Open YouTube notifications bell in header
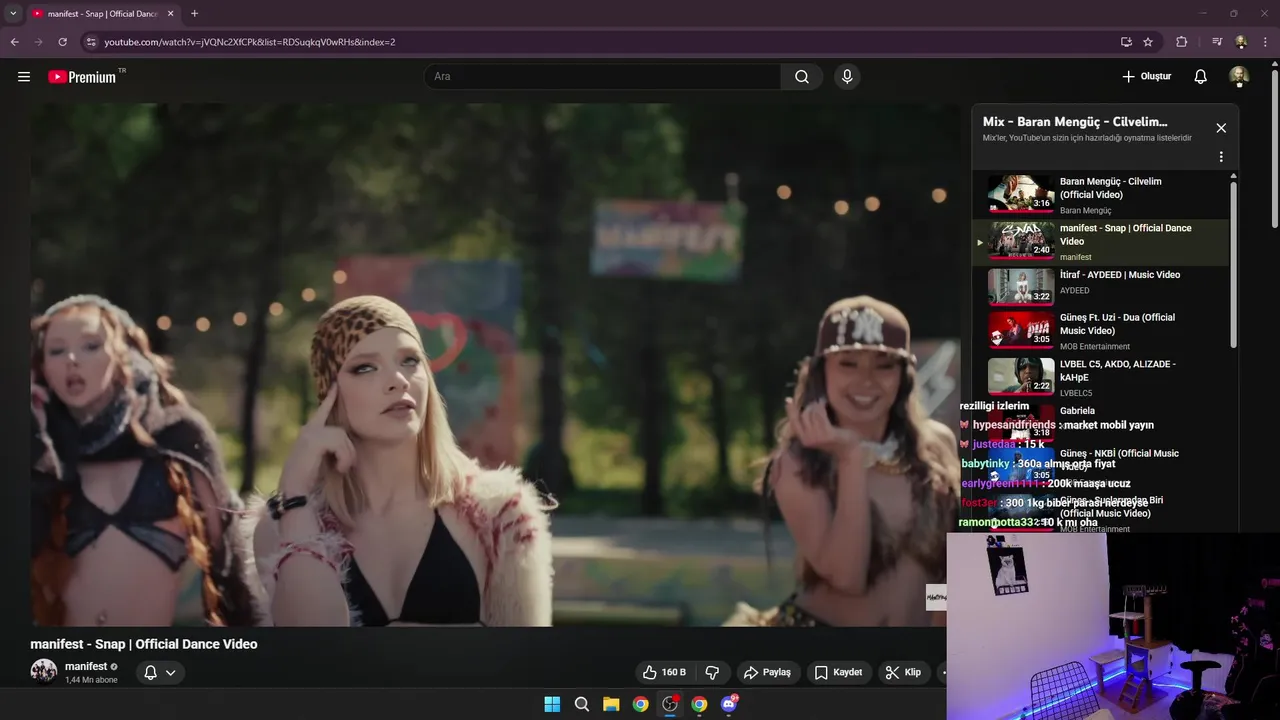1280x720 pixels. click(x=1201, y=77)
